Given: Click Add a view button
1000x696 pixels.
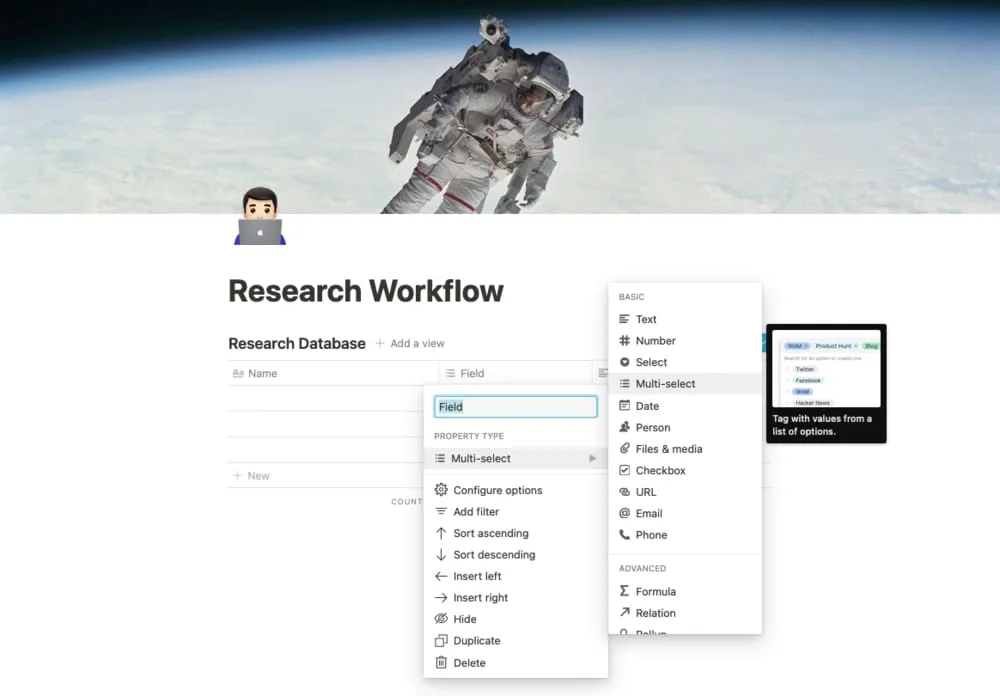Looking at the screenshot, I should tap(409, 343).
